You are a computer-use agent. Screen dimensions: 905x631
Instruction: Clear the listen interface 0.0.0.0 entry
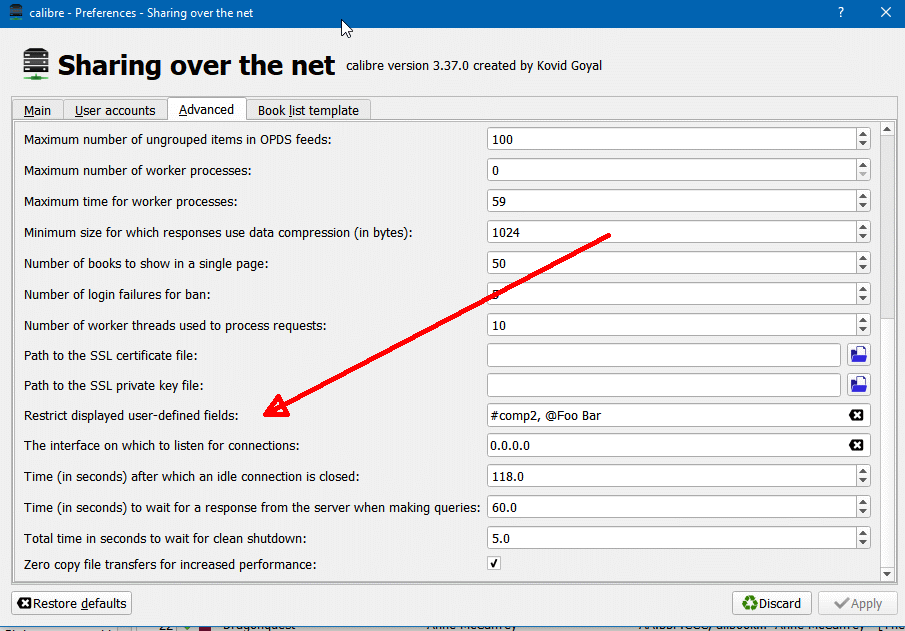pyautogui.click(x=856, y=445)
